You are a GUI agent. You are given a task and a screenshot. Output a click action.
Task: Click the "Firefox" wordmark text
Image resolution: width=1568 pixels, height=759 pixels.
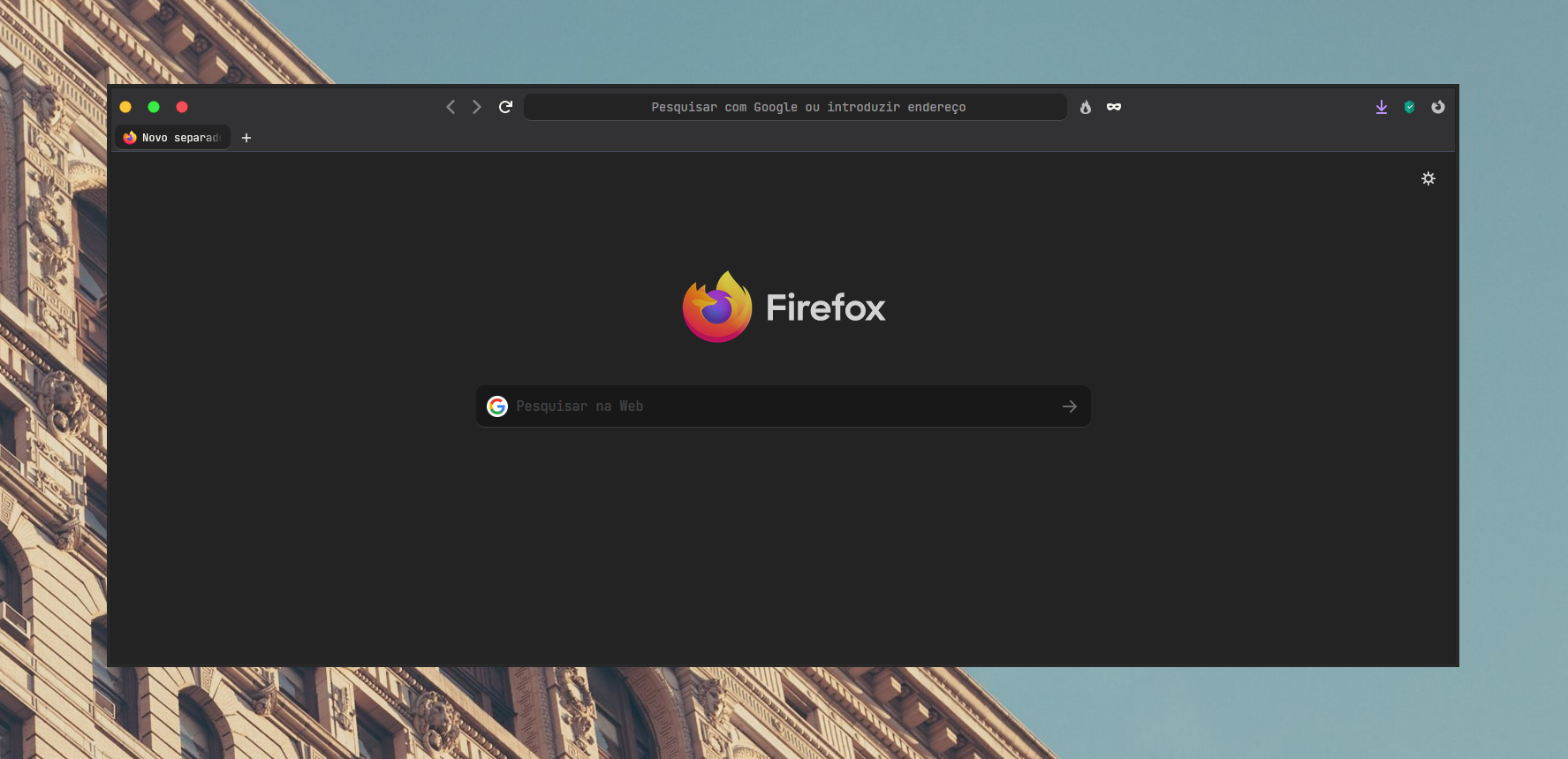click(826, 307)
